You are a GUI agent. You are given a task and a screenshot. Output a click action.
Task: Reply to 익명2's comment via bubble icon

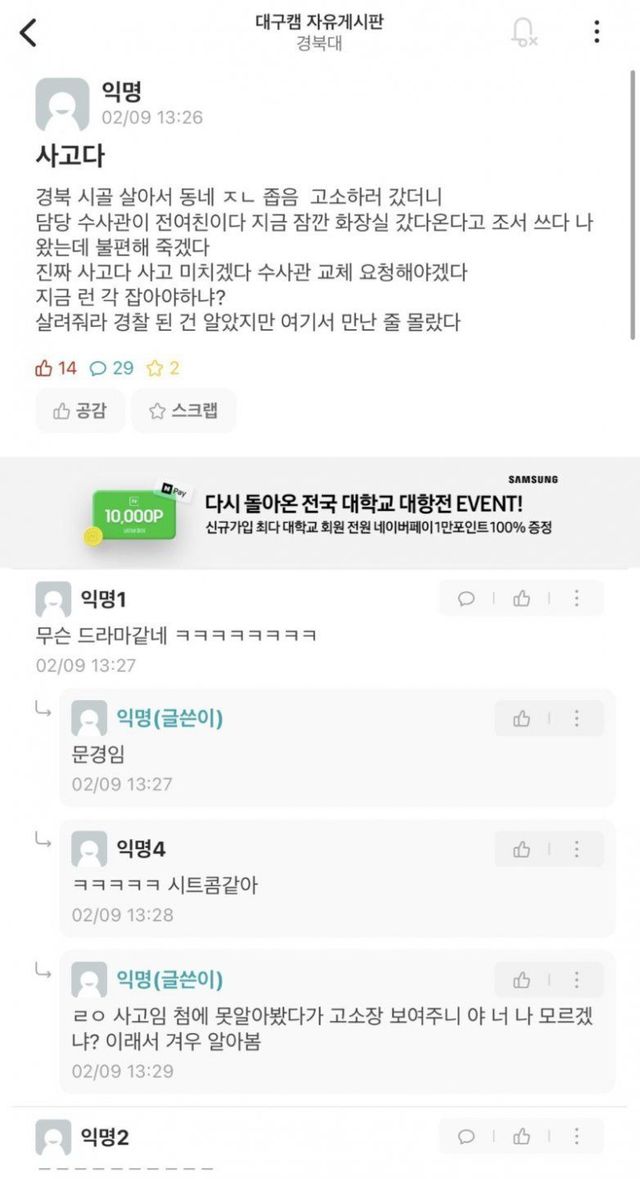click(x=466, y=1137)
